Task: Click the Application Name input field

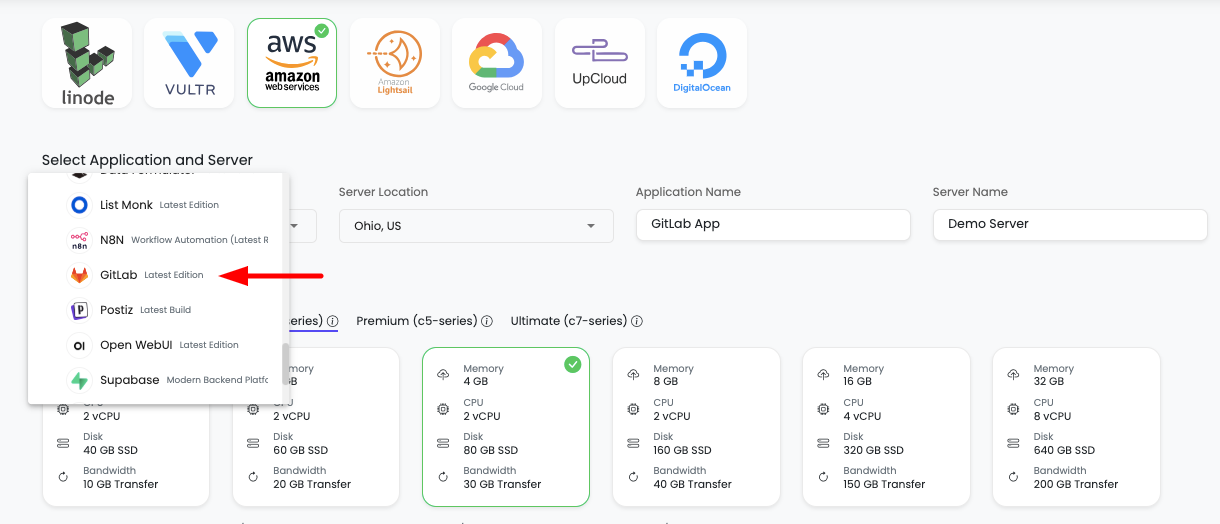Action: pos(773,225)
